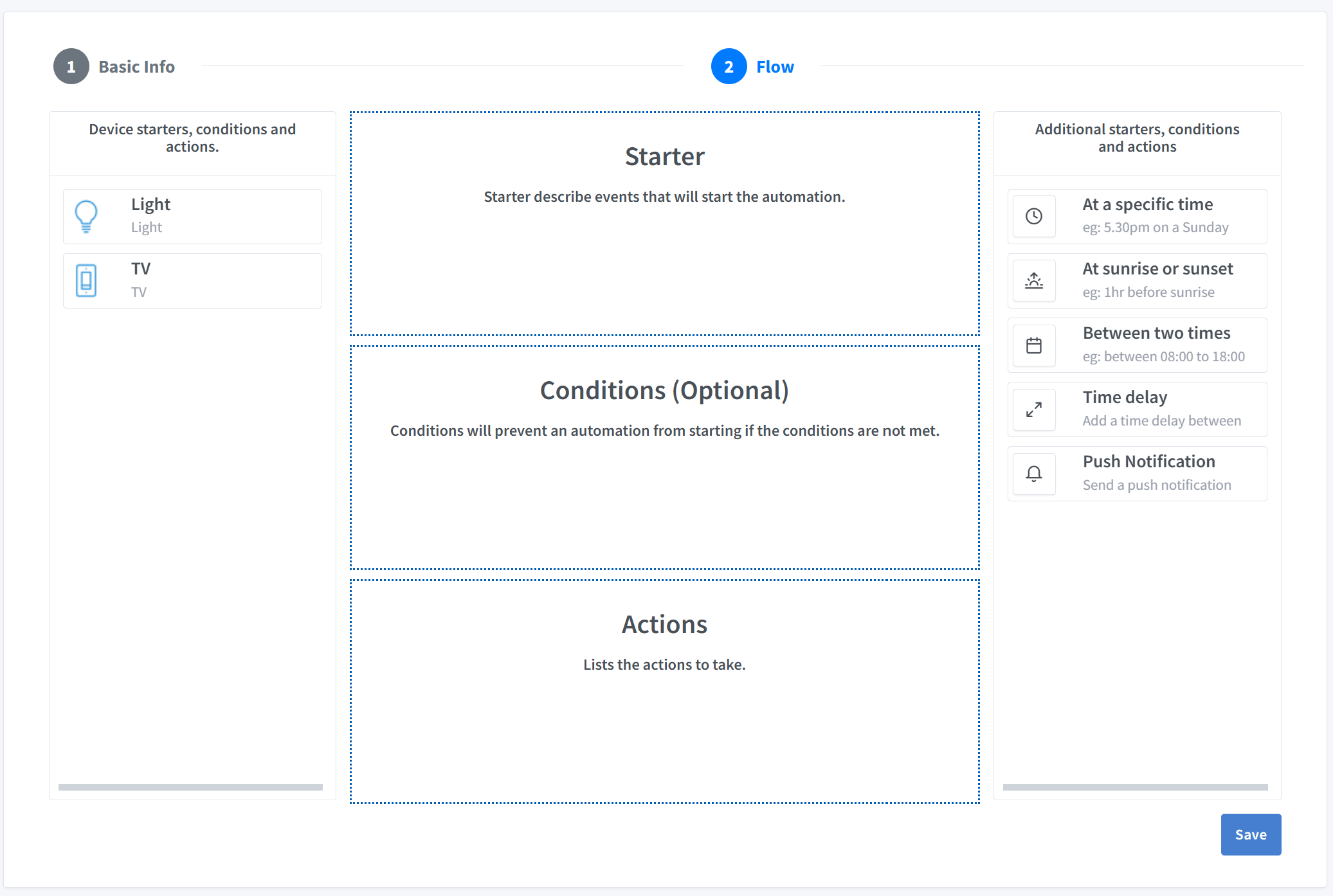Choose the 'Between two times' condition

tap(1137, 345)
